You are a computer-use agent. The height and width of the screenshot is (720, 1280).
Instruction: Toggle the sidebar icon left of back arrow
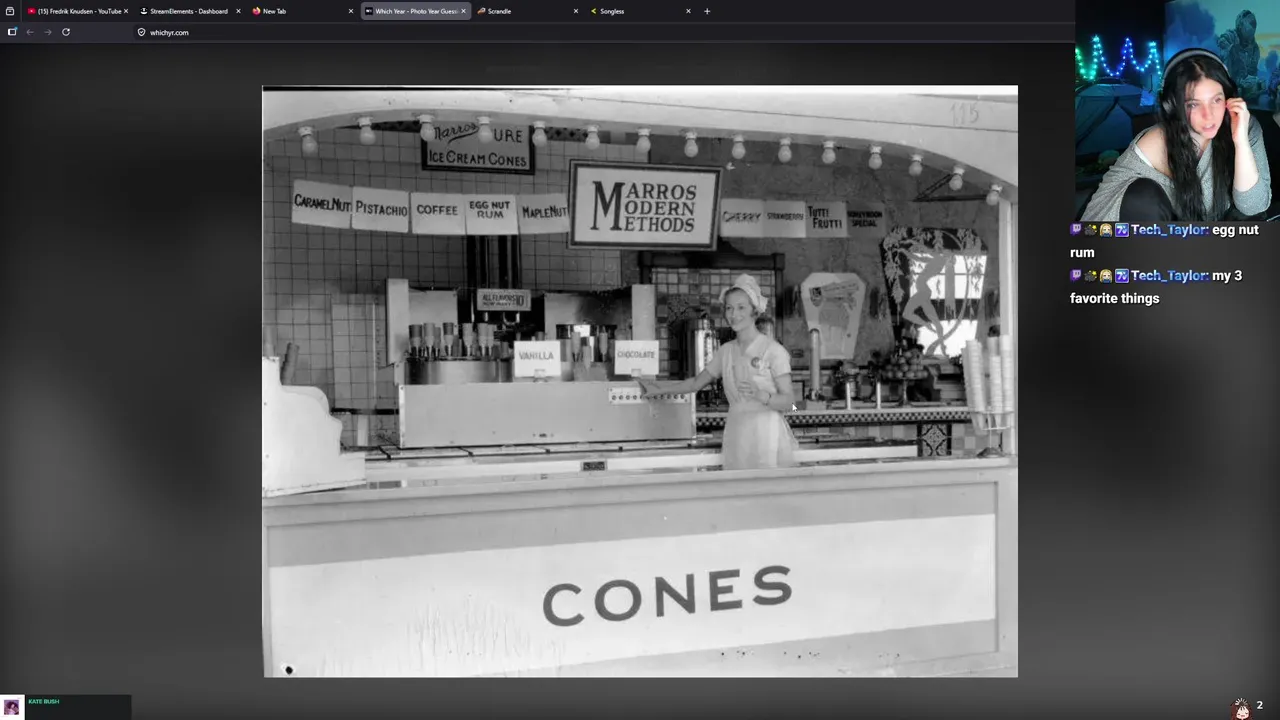point(12,32)
